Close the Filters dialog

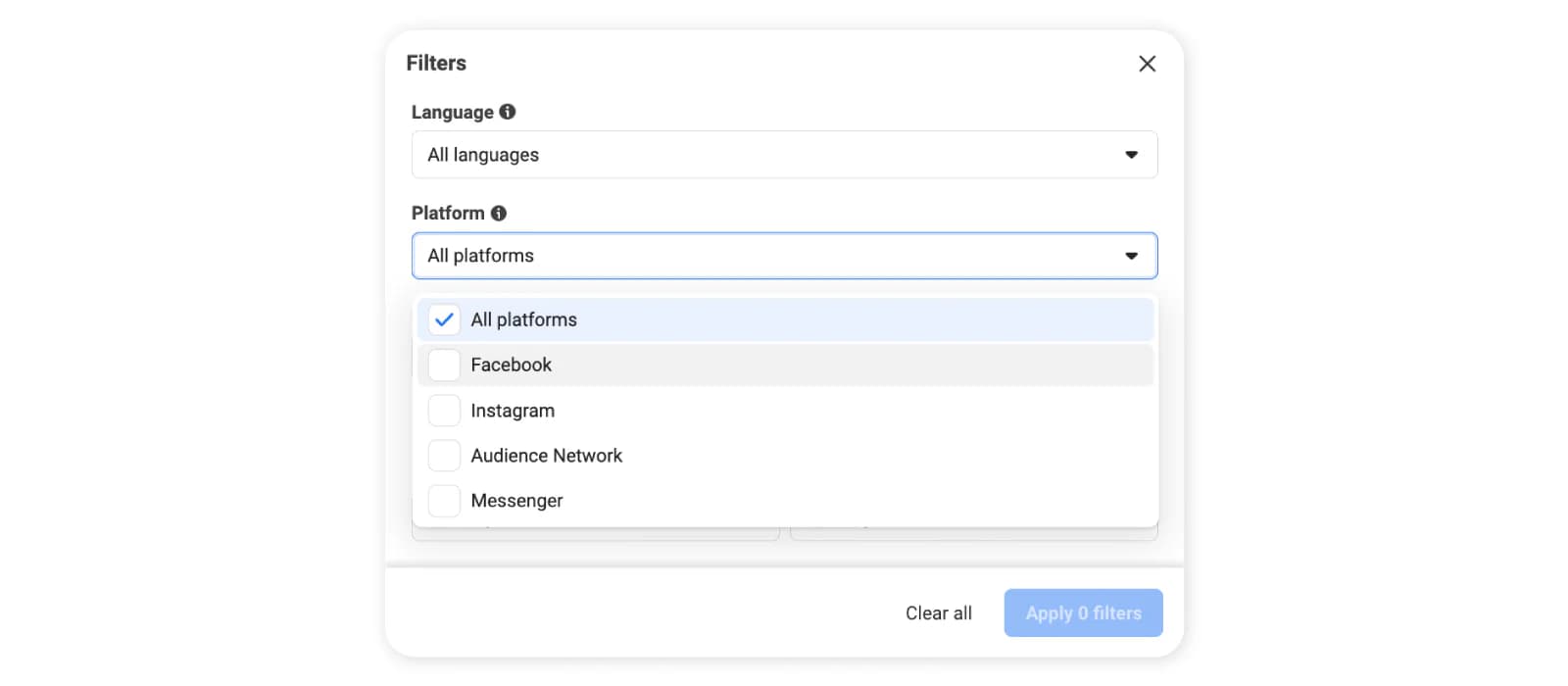(x=1147, y=64)
